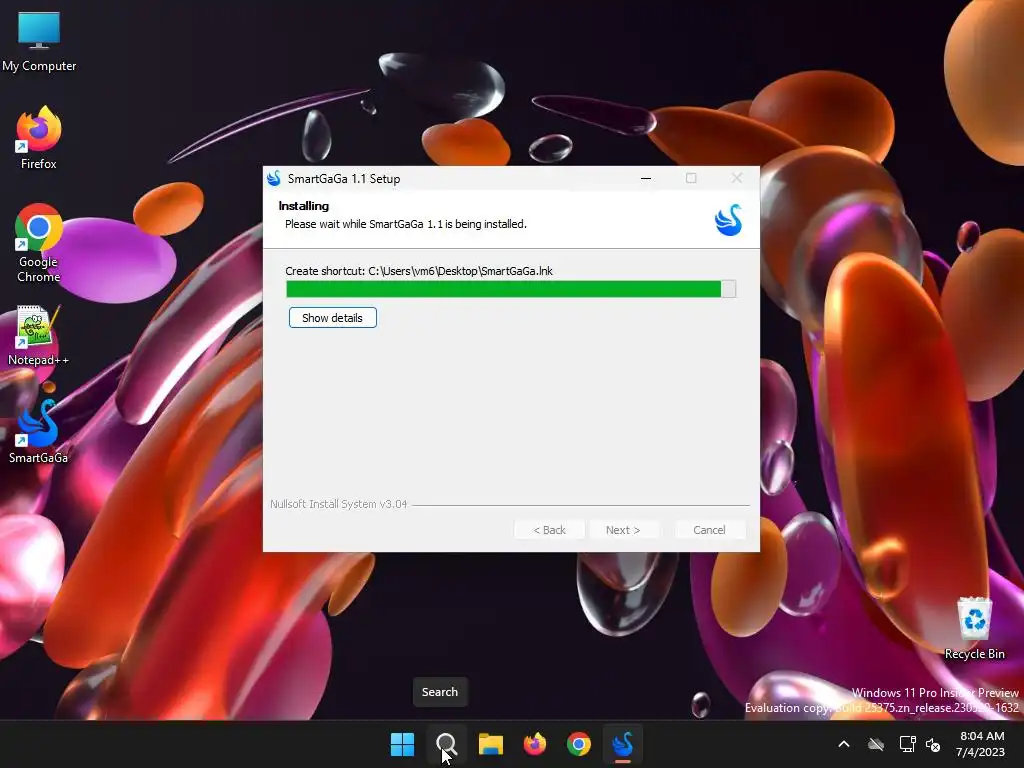
Task: Click the setup title bar swan icon
Action: 274,178
